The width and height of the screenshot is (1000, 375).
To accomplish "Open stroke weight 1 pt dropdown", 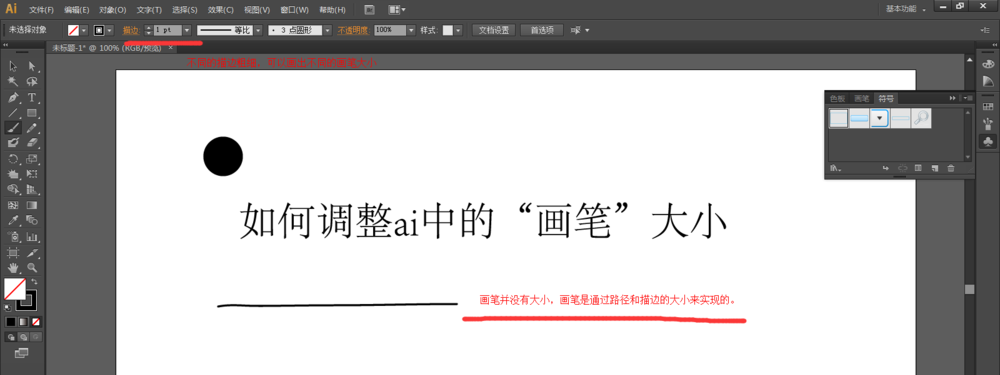I will point(187,30).
